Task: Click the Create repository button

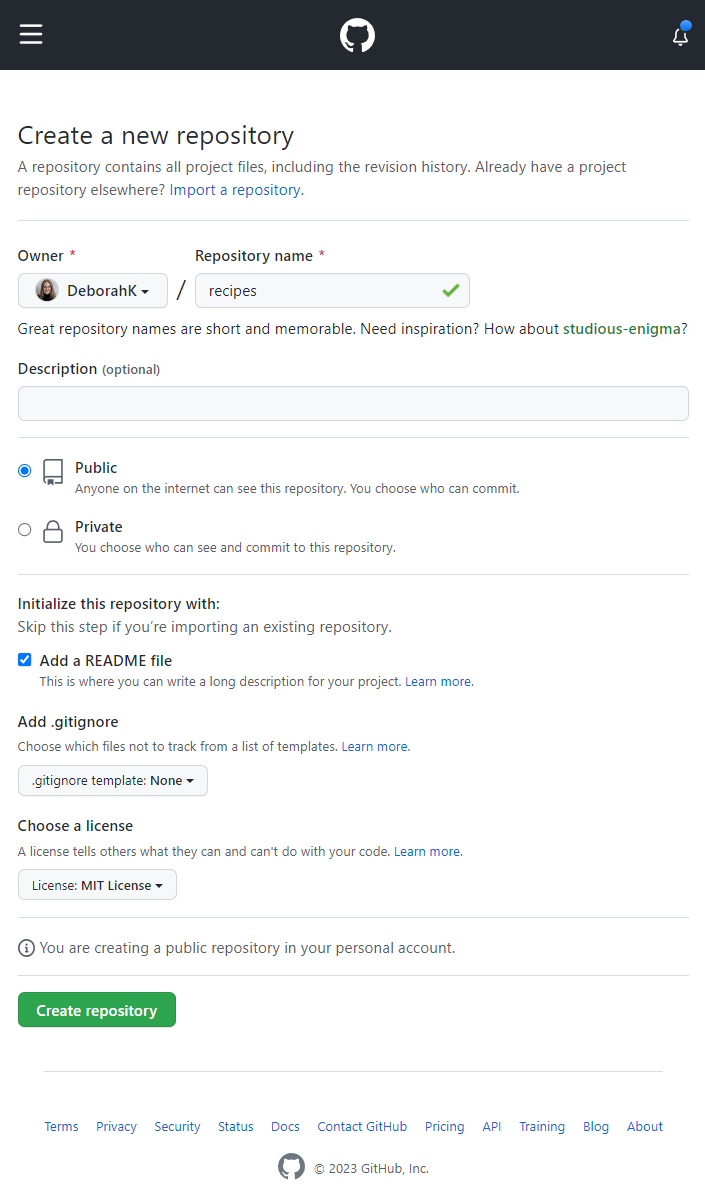Action: 96,1009
